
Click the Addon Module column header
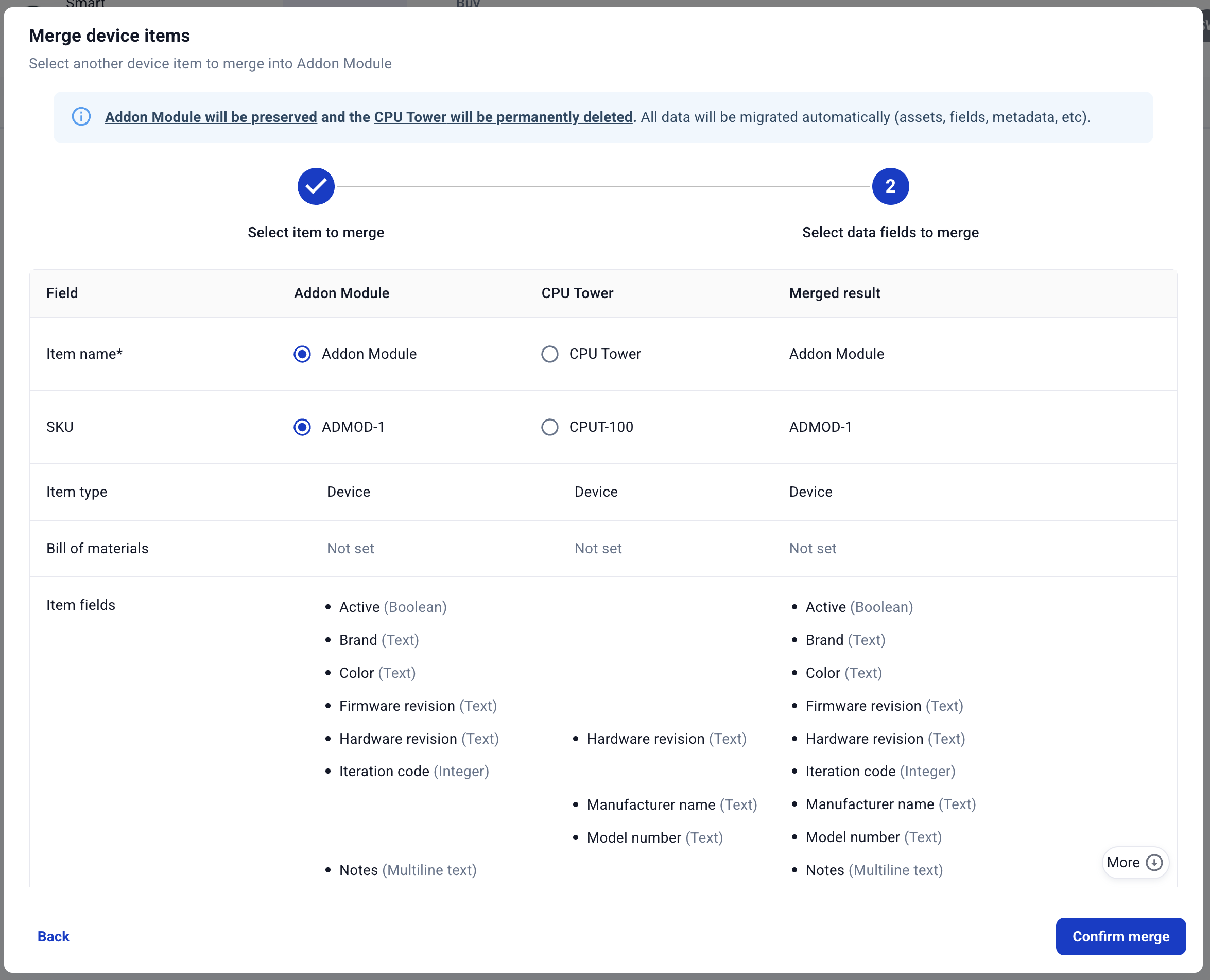pyautogui.click(x=341, y=293)
